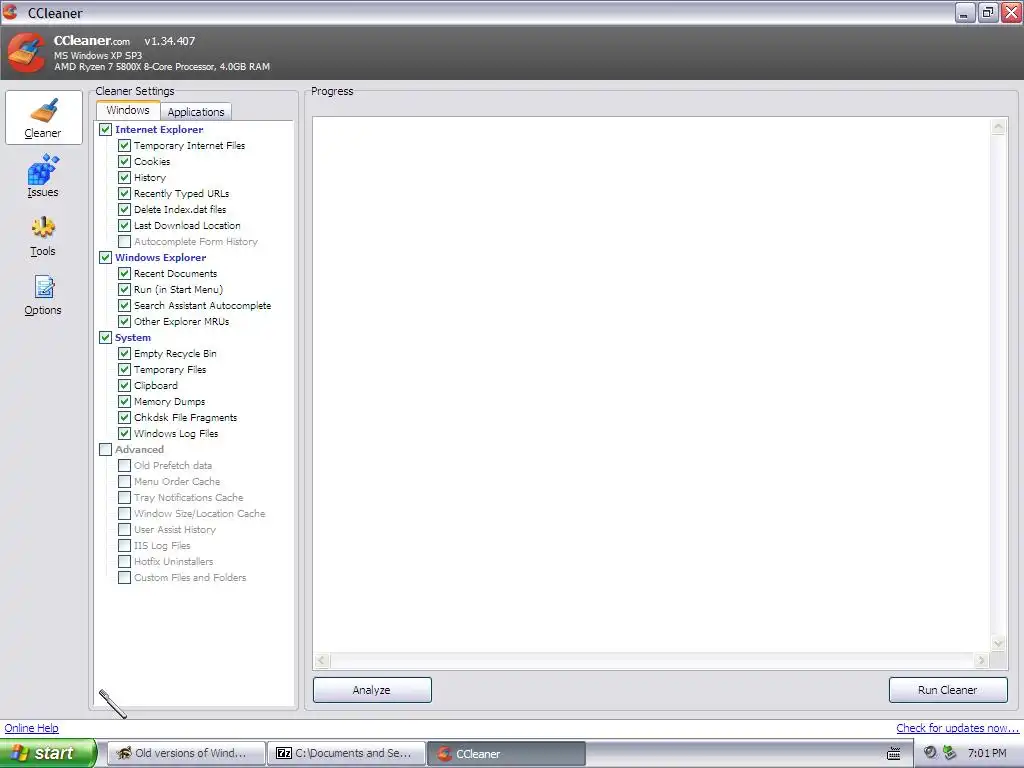The image size is (1024, 768).
Task: Click the CCleaner title bar icon
Action: coord(10,12)
